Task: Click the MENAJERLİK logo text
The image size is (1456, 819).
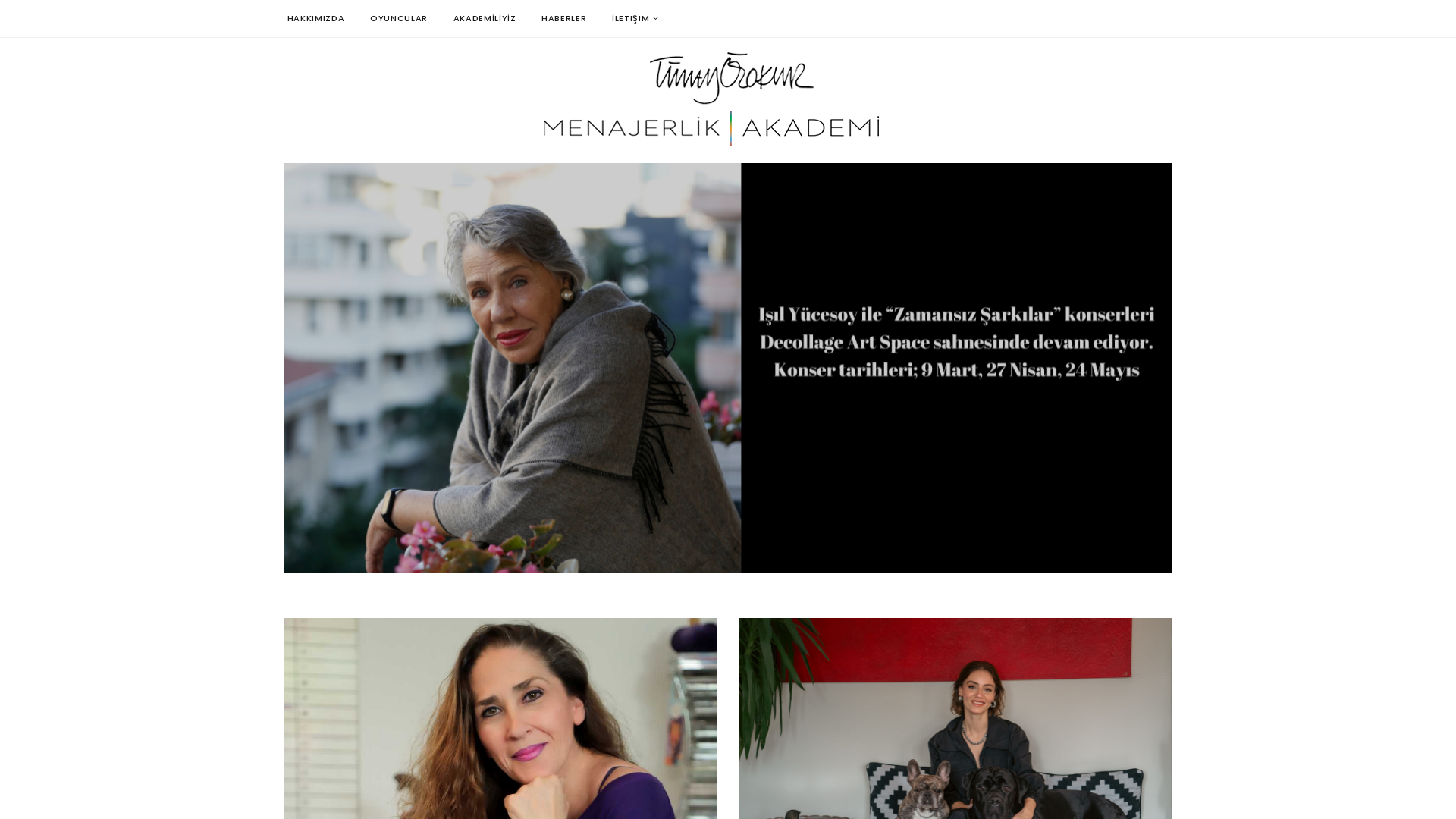Action: [x=632, y=127]
